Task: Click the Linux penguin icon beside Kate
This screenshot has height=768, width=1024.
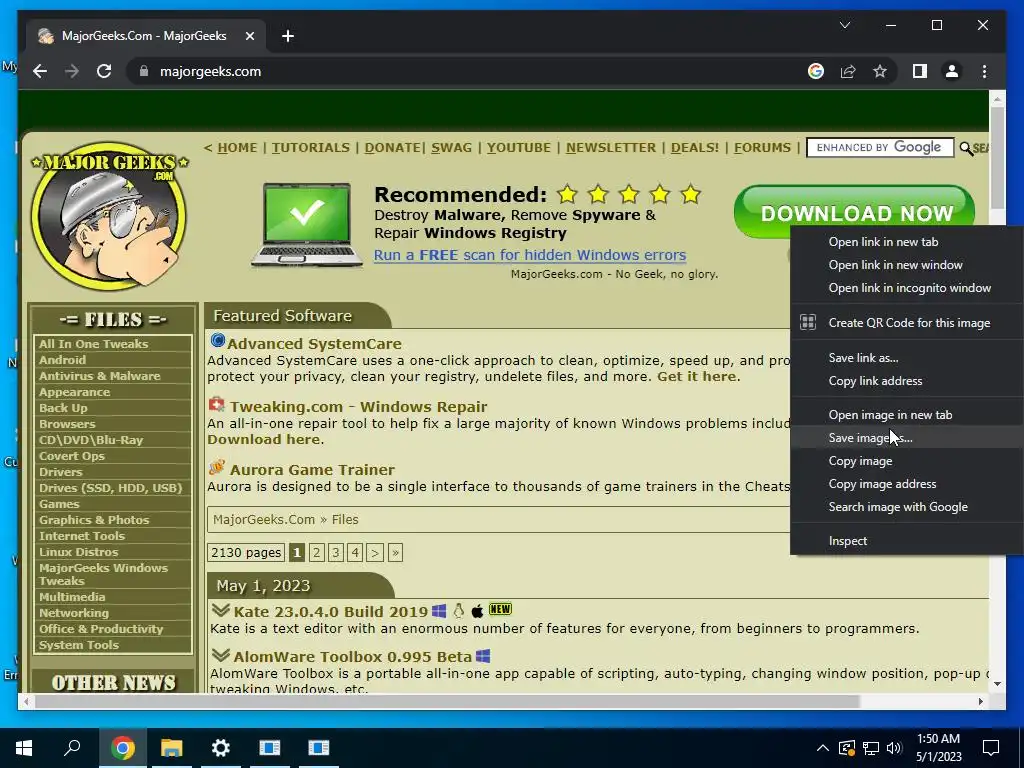Action: coord(458,611)
